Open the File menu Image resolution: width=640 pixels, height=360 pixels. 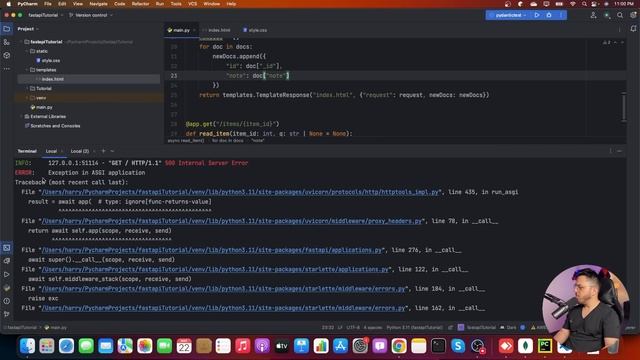tap(48, 4)
